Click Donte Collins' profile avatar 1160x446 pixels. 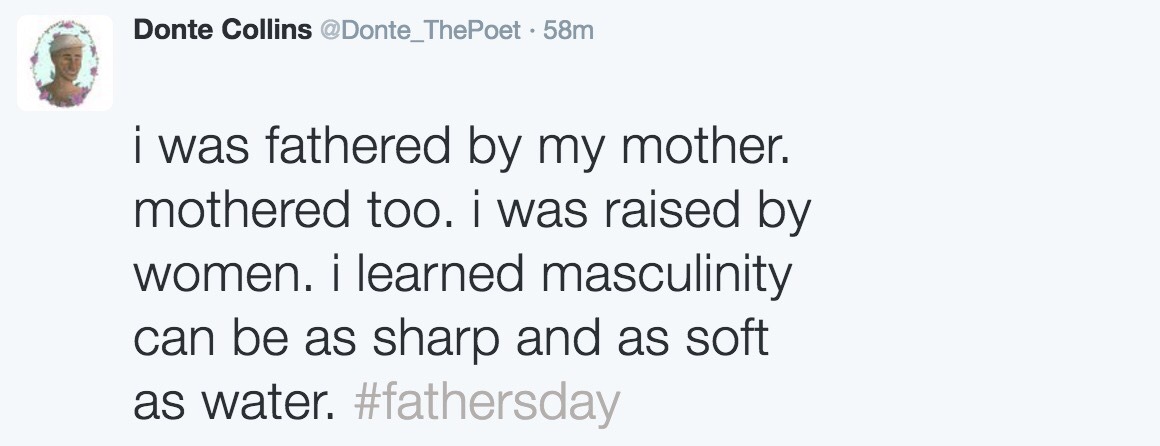click(65, 63)
